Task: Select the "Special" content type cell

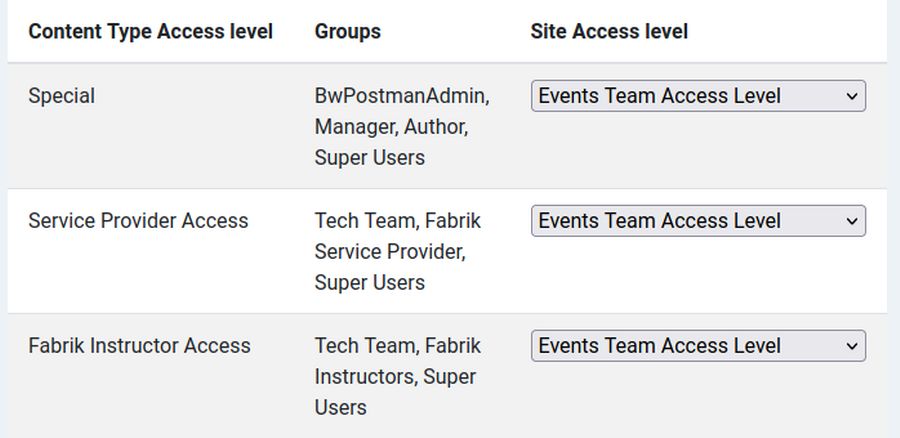Action: tap(62, 96)
